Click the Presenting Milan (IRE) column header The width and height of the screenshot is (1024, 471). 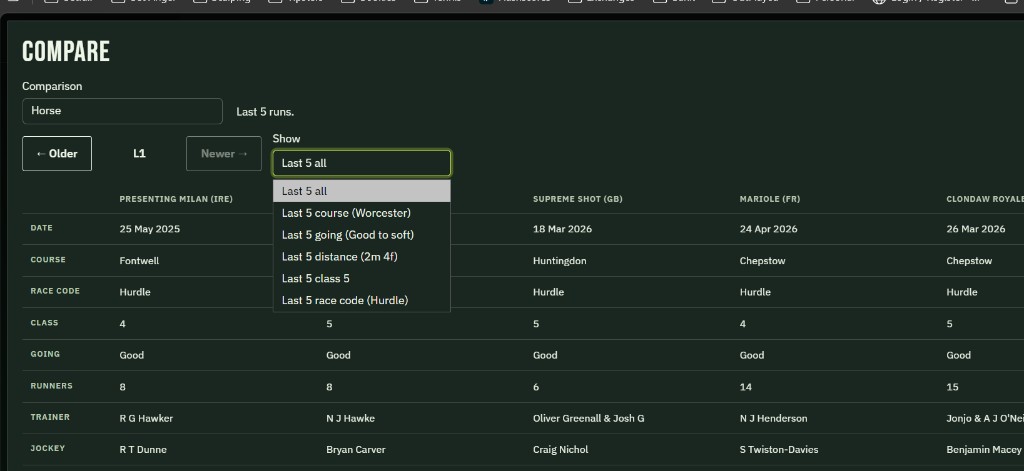[x=176, y=199]
